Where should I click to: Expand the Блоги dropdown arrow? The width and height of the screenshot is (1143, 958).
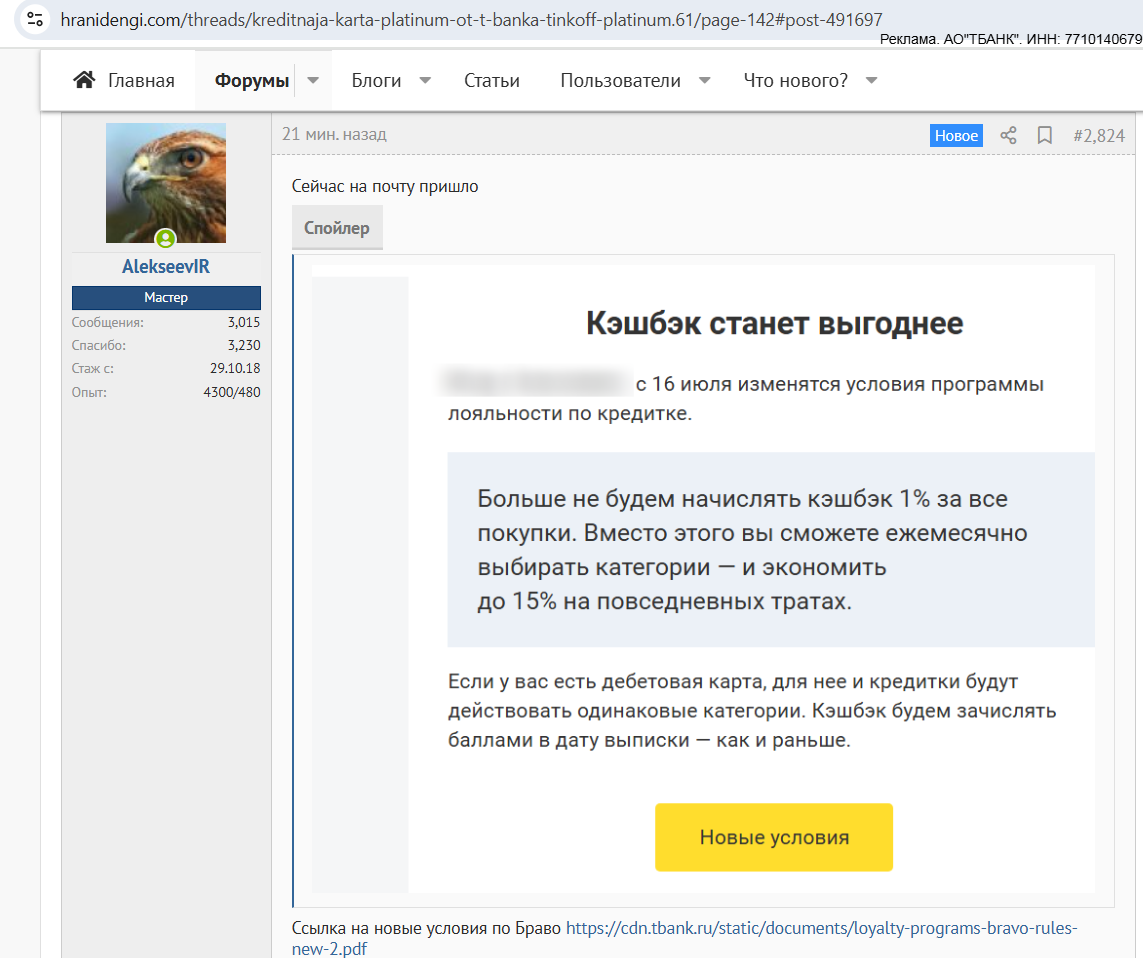[x=425, y=80]
